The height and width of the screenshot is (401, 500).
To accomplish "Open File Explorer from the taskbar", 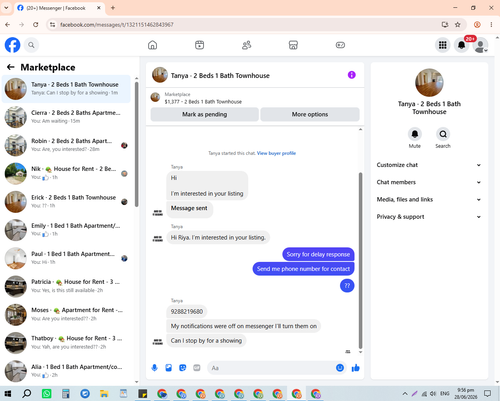I will click(x=104, y=394).
